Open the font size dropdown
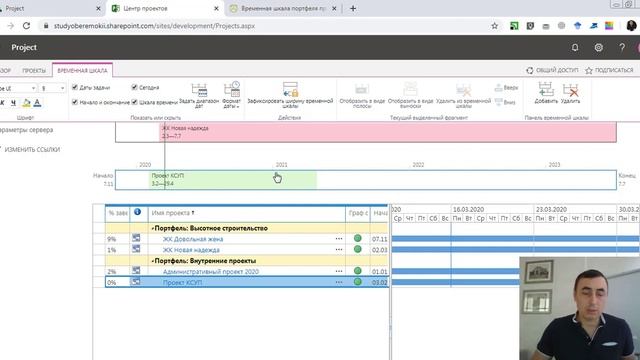This screenshot has height=360, width=640. coord(62,88)
